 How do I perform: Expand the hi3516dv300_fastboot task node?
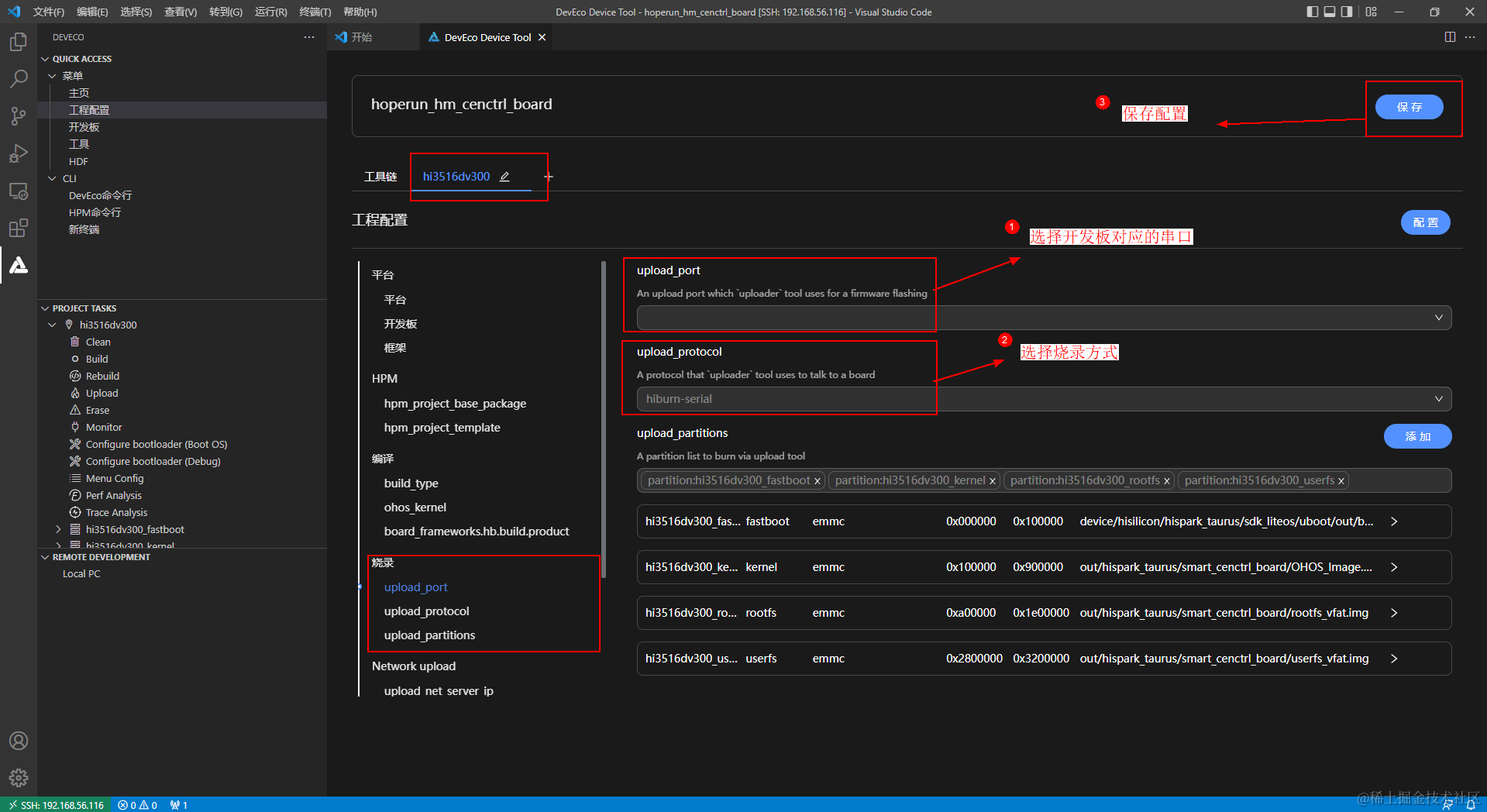pos(58,529)
